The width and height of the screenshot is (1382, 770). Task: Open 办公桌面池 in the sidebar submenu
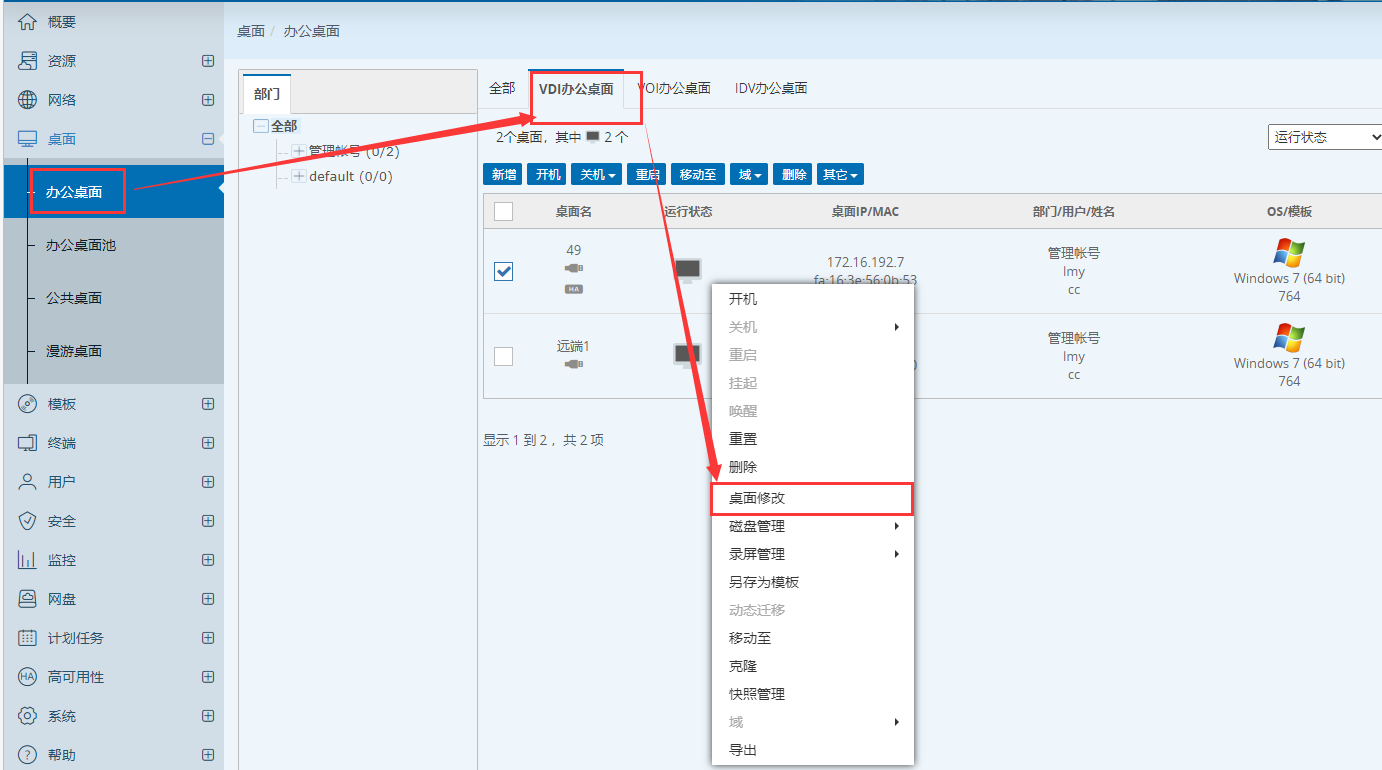[x=81, y=245]
